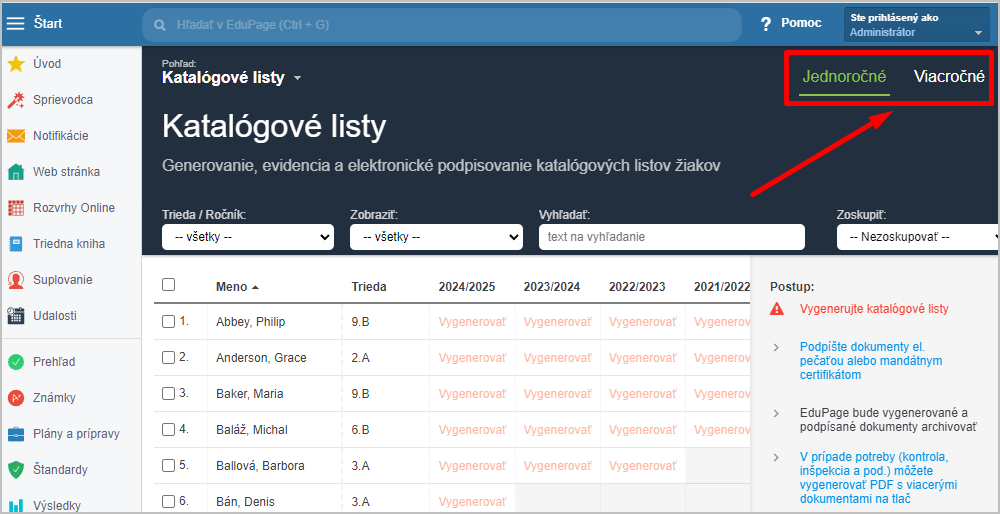Click the Úvod star icon
This screenshot has width=1000, height=514.
(x=16, y=64)
